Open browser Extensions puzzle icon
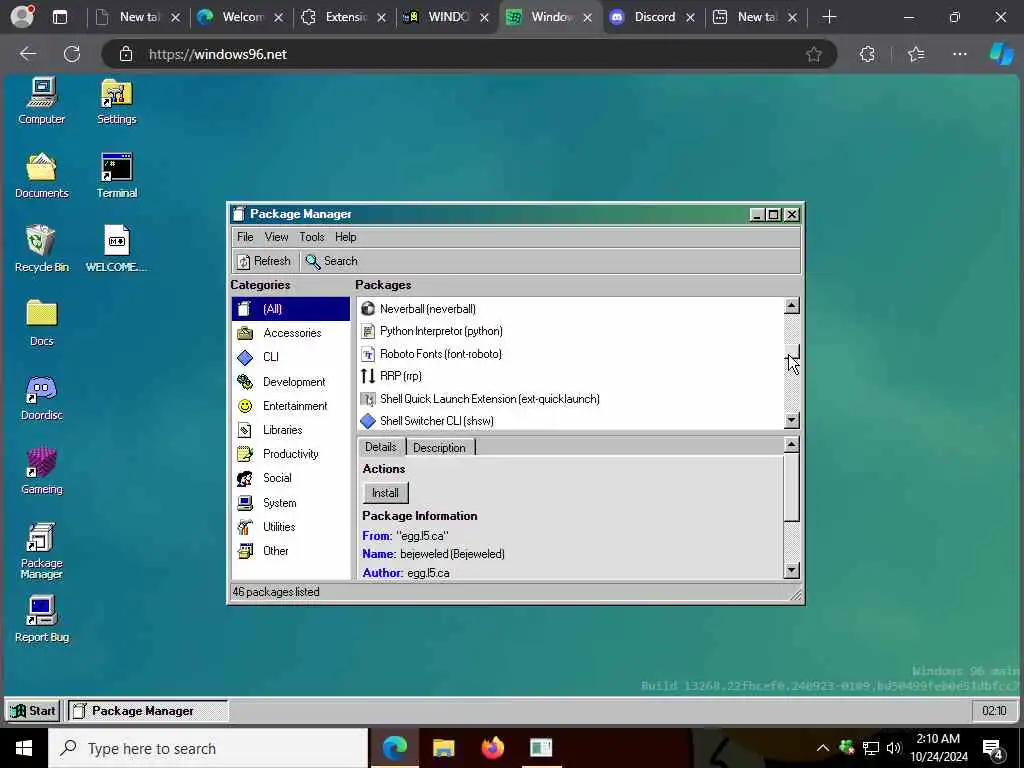Viewport: 1024px width, 768px height. [x=867, y=54]
